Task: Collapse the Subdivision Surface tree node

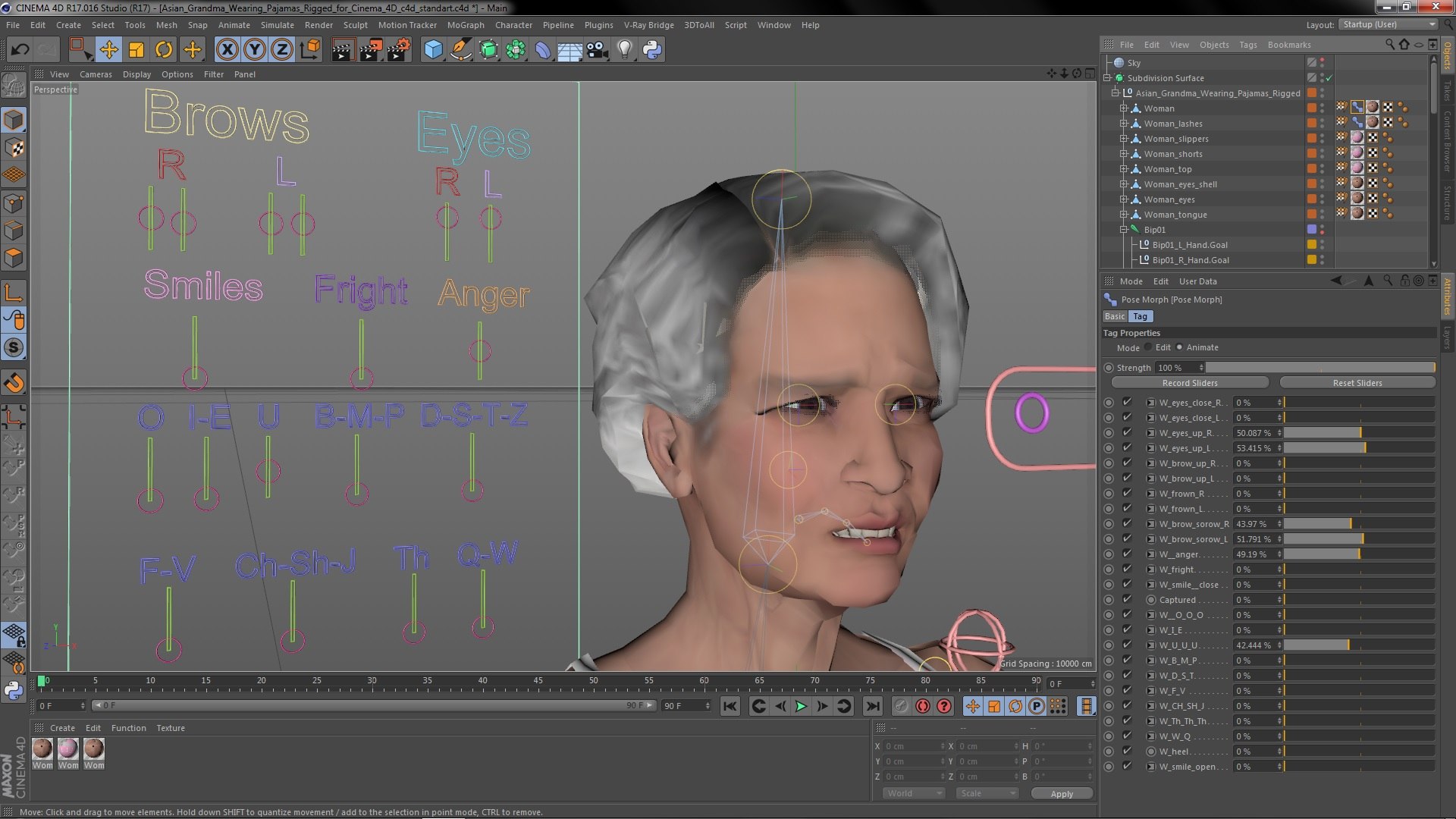Action: point(1108,78)
